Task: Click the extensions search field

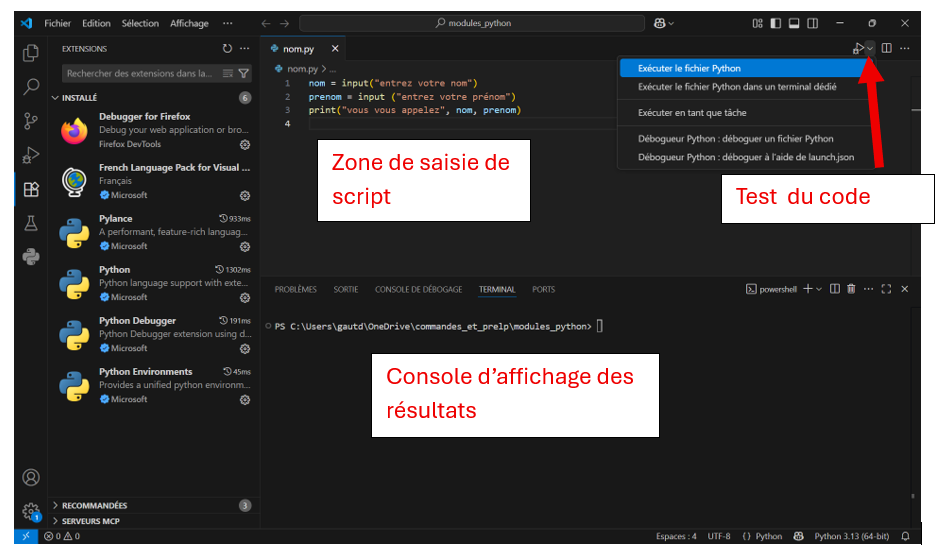Action: (140, 73)
